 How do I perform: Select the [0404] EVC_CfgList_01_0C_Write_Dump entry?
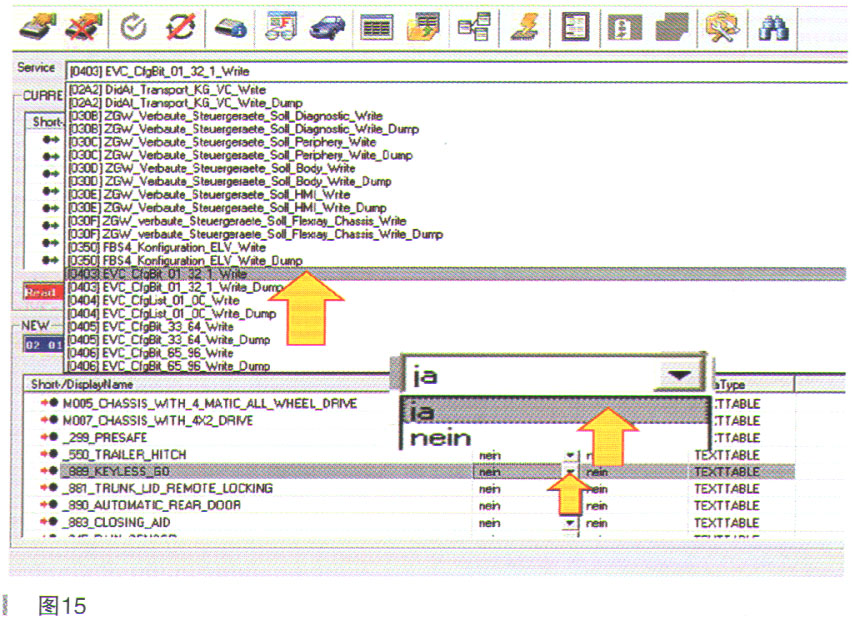click(x=172, y=314)
